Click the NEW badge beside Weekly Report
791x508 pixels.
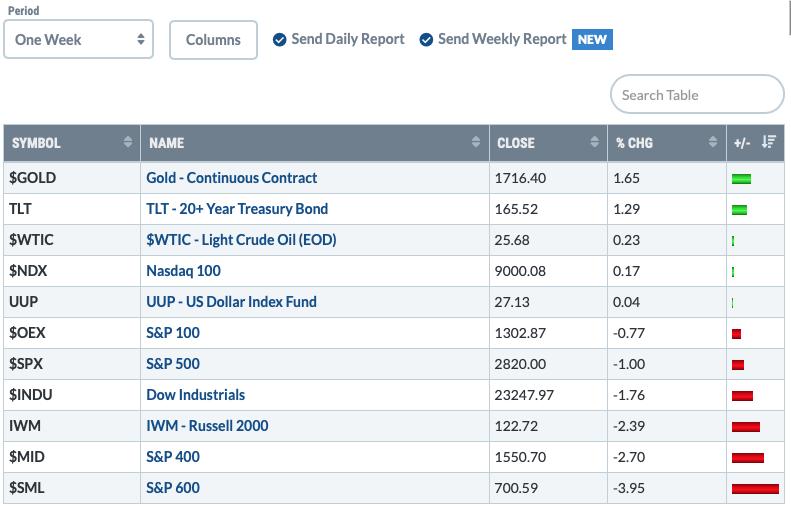click(592, 39)
